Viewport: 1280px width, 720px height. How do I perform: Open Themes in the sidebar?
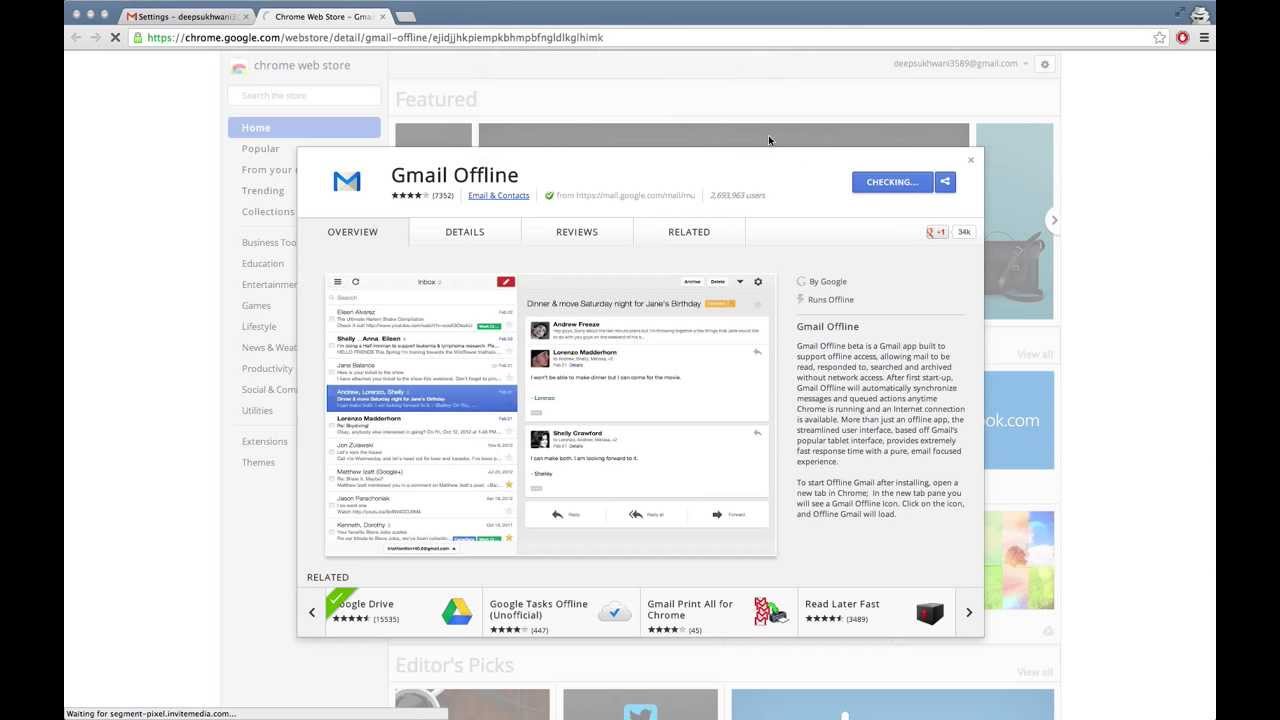[258, 463]
